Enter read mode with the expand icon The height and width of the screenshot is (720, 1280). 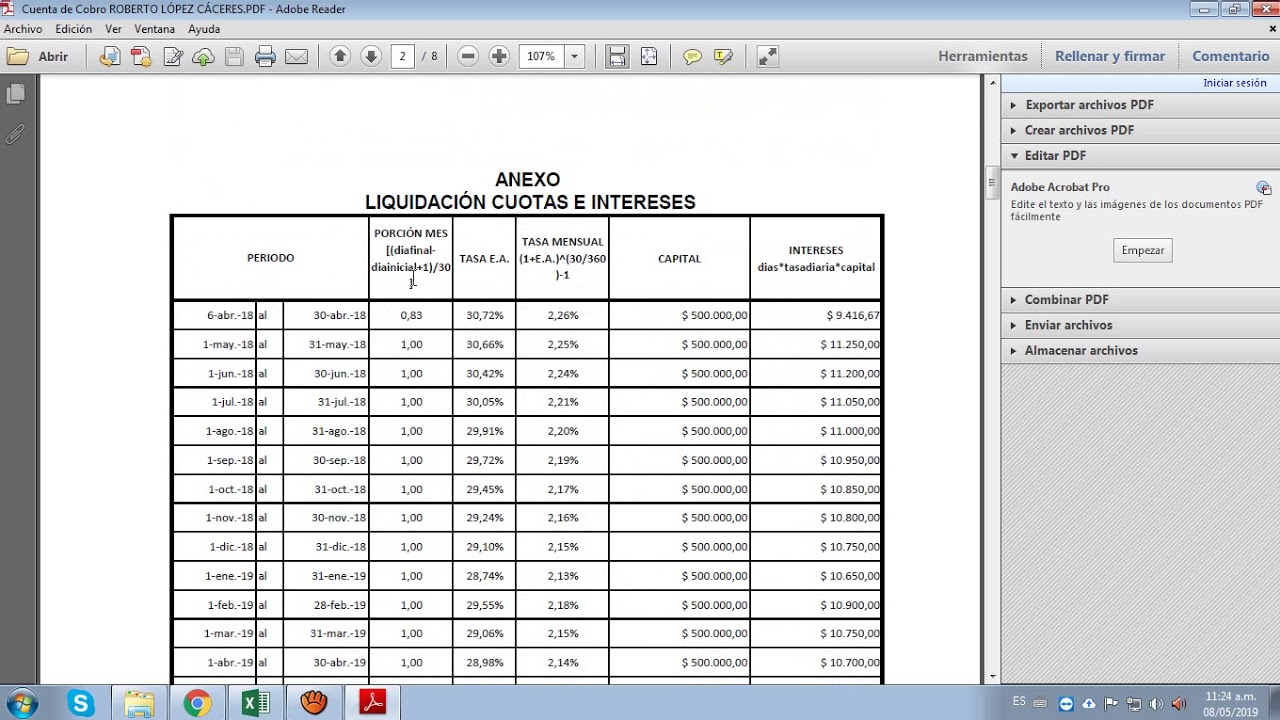tap(767, 57)
